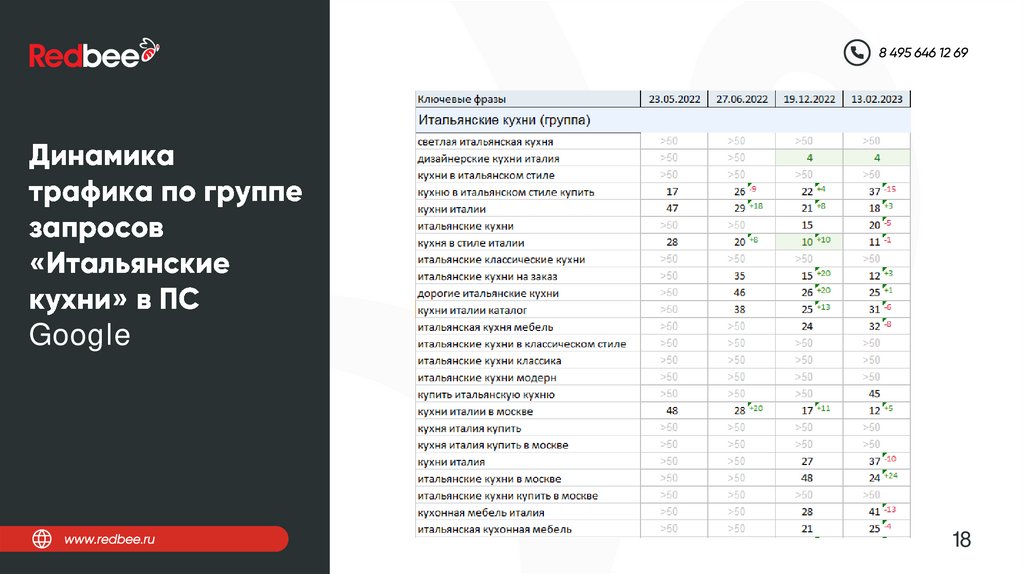The width and height of the screenshot is (1024, 574).
Task: Select row 'итальянские кухни купить в москве'
Action: 663,496
